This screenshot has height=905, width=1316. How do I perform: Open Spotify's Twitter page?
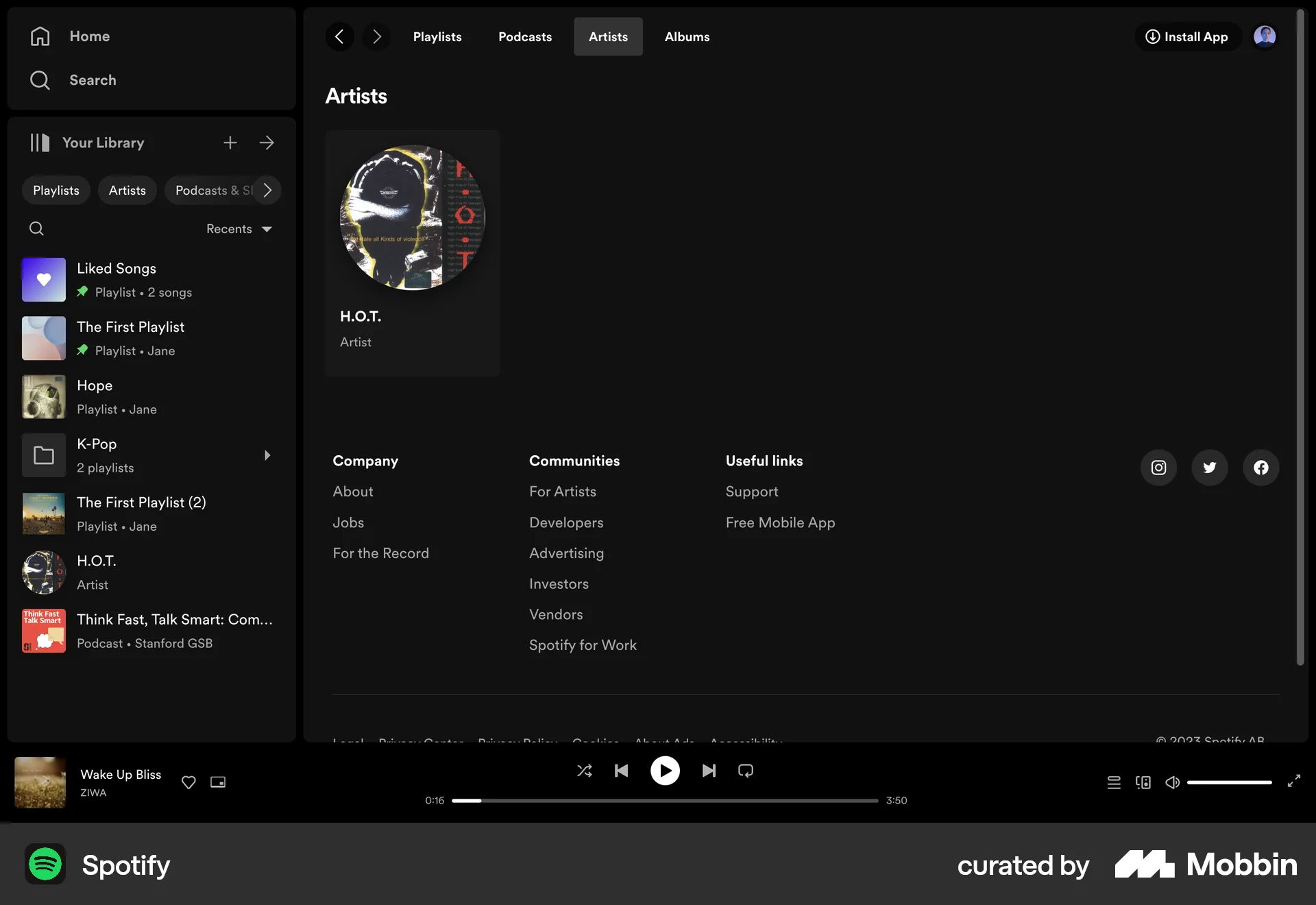point(1209,467)
